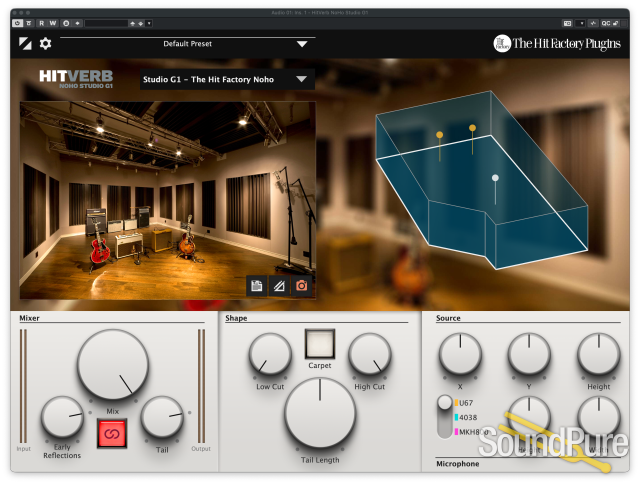Select the MKH800 microphone option
The height and width of the screenshot is (484, 640).
click(x=471, y=432)
